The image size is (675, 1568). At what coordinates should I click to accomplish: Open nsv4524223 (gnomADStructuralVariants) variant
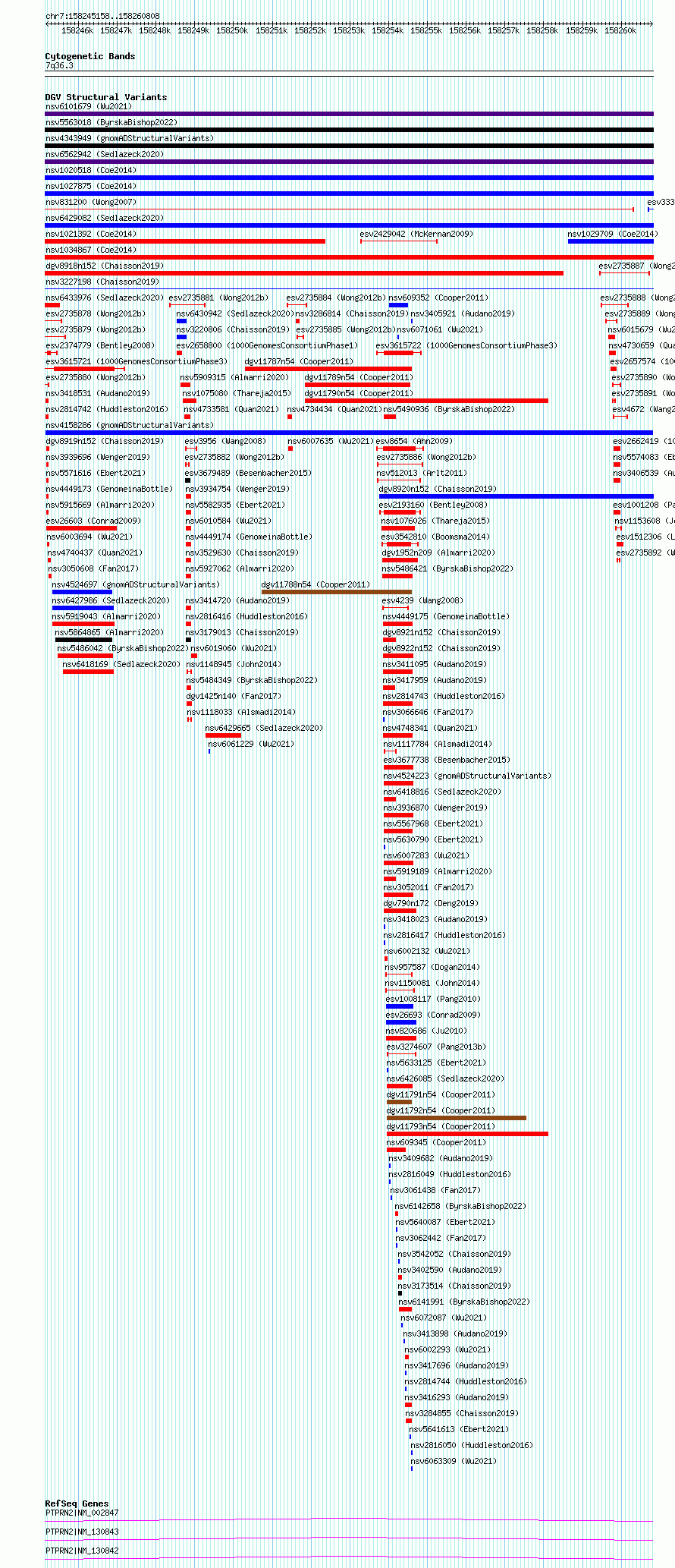[467, 776]
